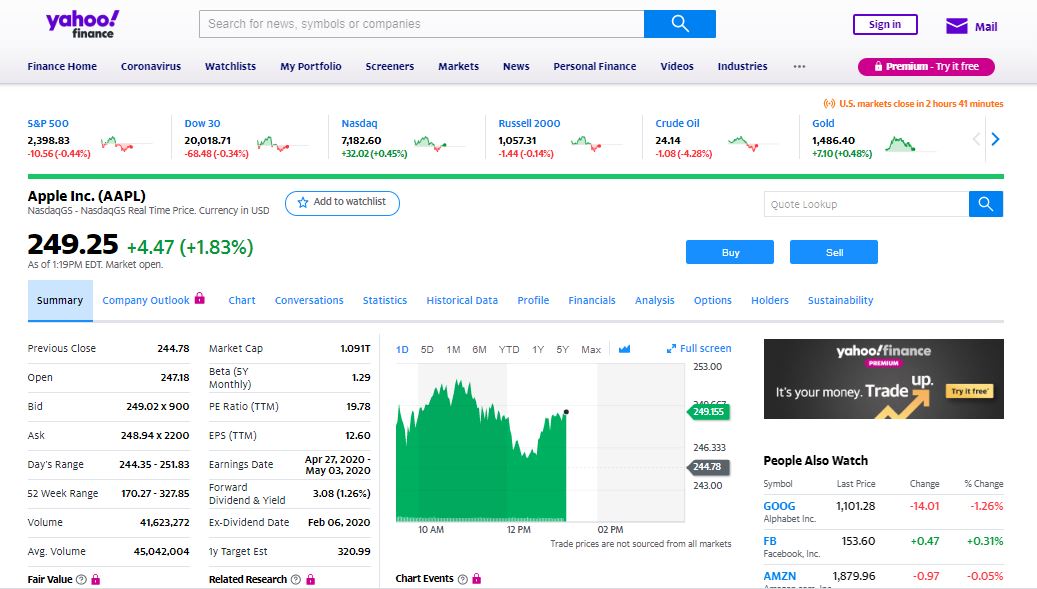
Task: Click the Premium - Try it free button
Action: (926, 66)
